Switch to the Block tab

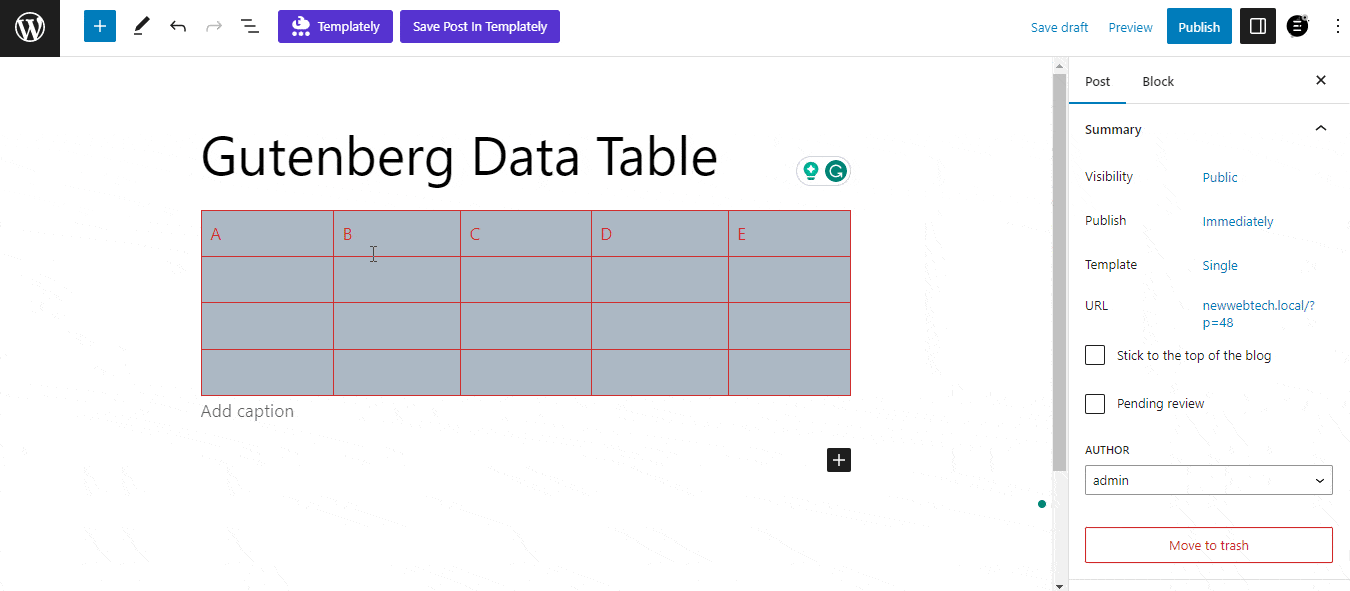(x=1158, y=81)
